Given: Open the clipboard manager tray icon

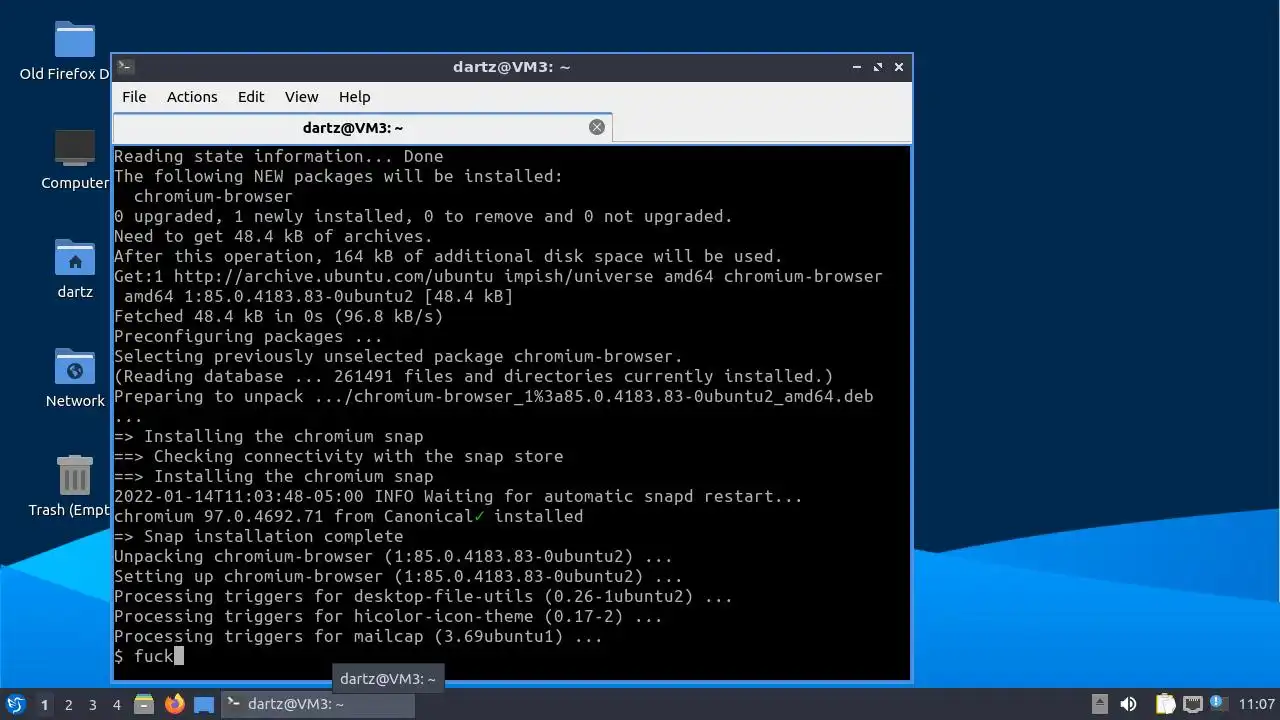Looking at the screenshot, I should pos(1166,704).
